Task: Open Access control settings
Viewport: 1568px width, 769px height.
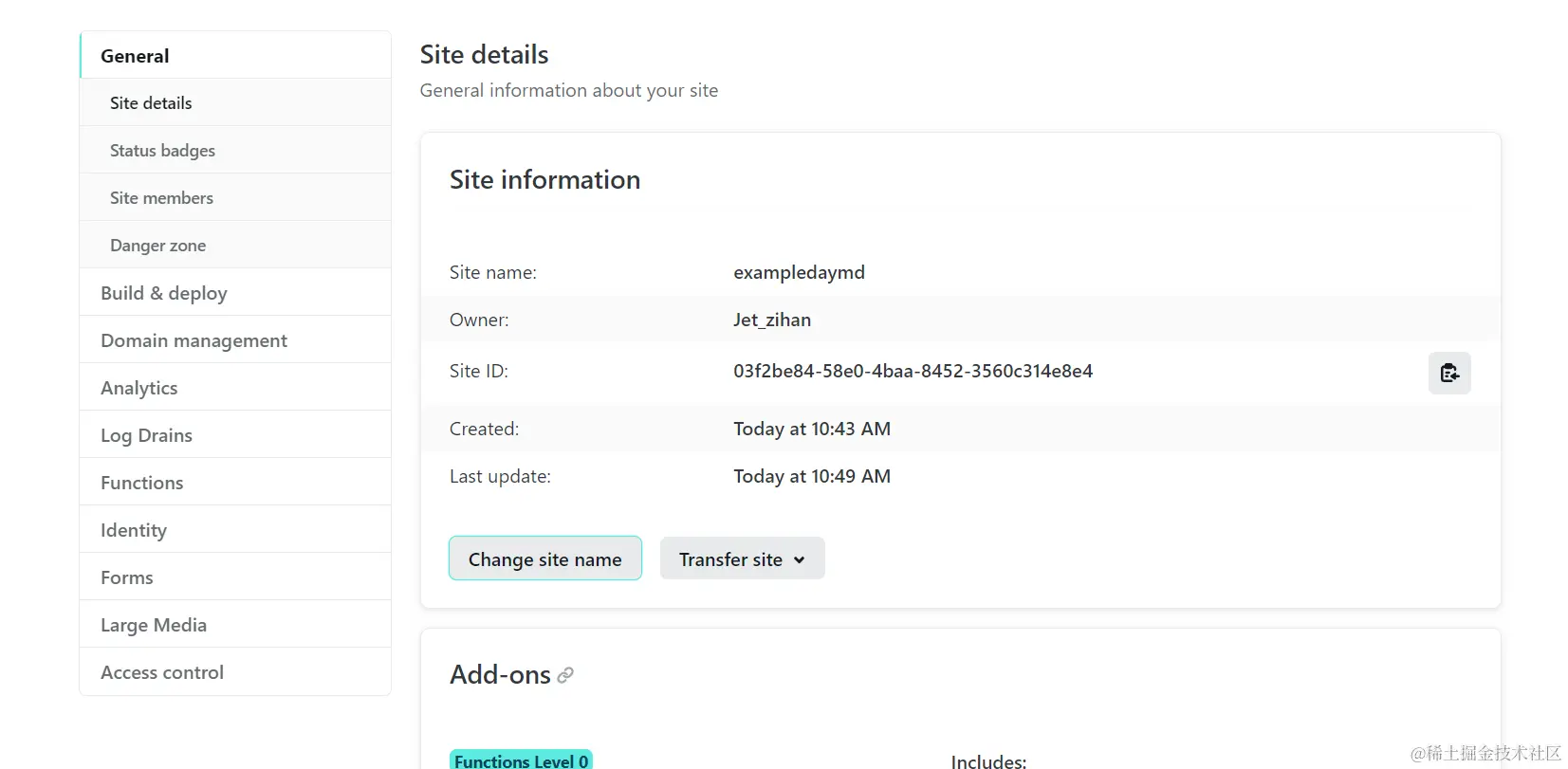Action: point(235,671)
